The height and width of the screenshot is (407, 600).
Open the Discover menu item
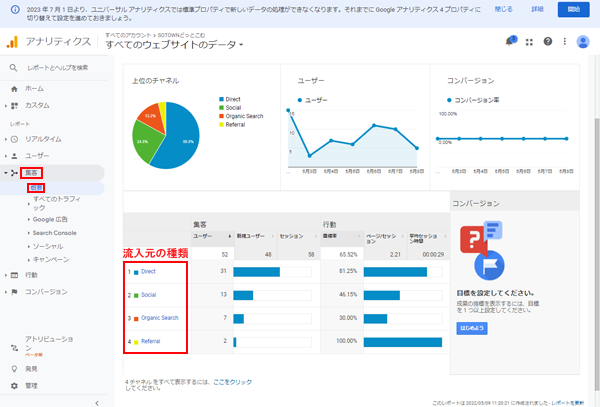point(31,369)
